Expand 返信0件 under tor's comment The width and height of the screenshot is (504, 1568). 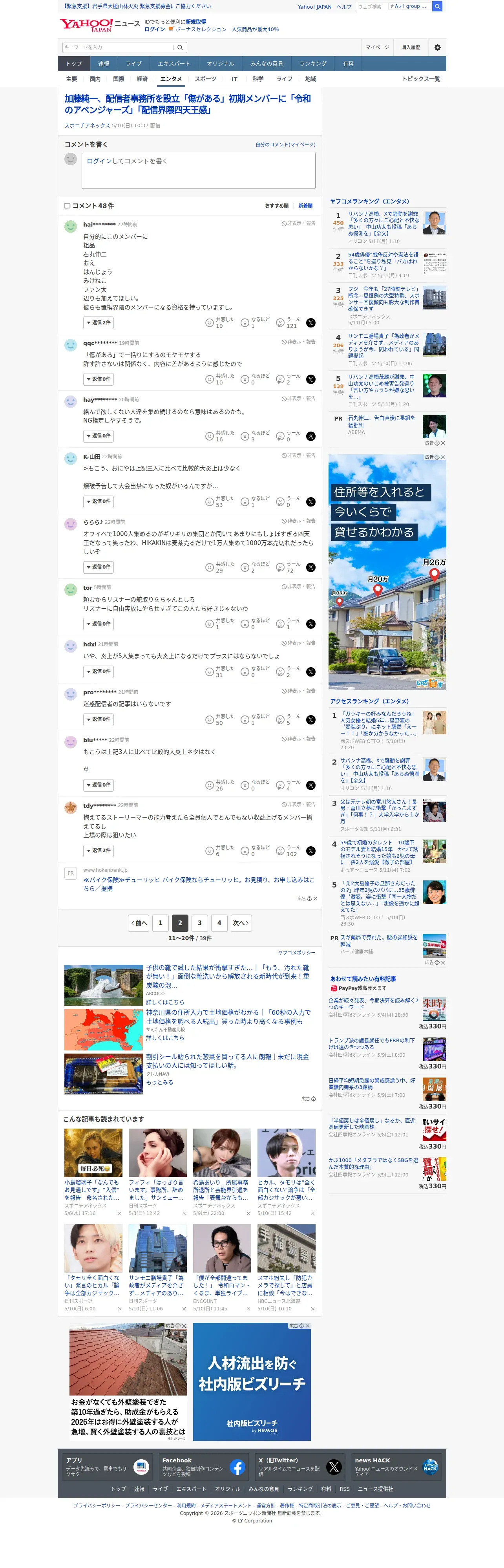point(98,624)
